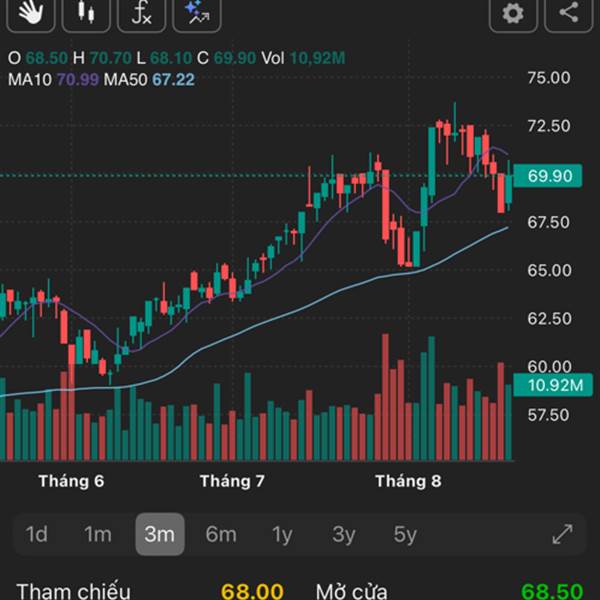Open chart settings gear
The width and height of the screenshot is (600, 600).
[513, 13]
